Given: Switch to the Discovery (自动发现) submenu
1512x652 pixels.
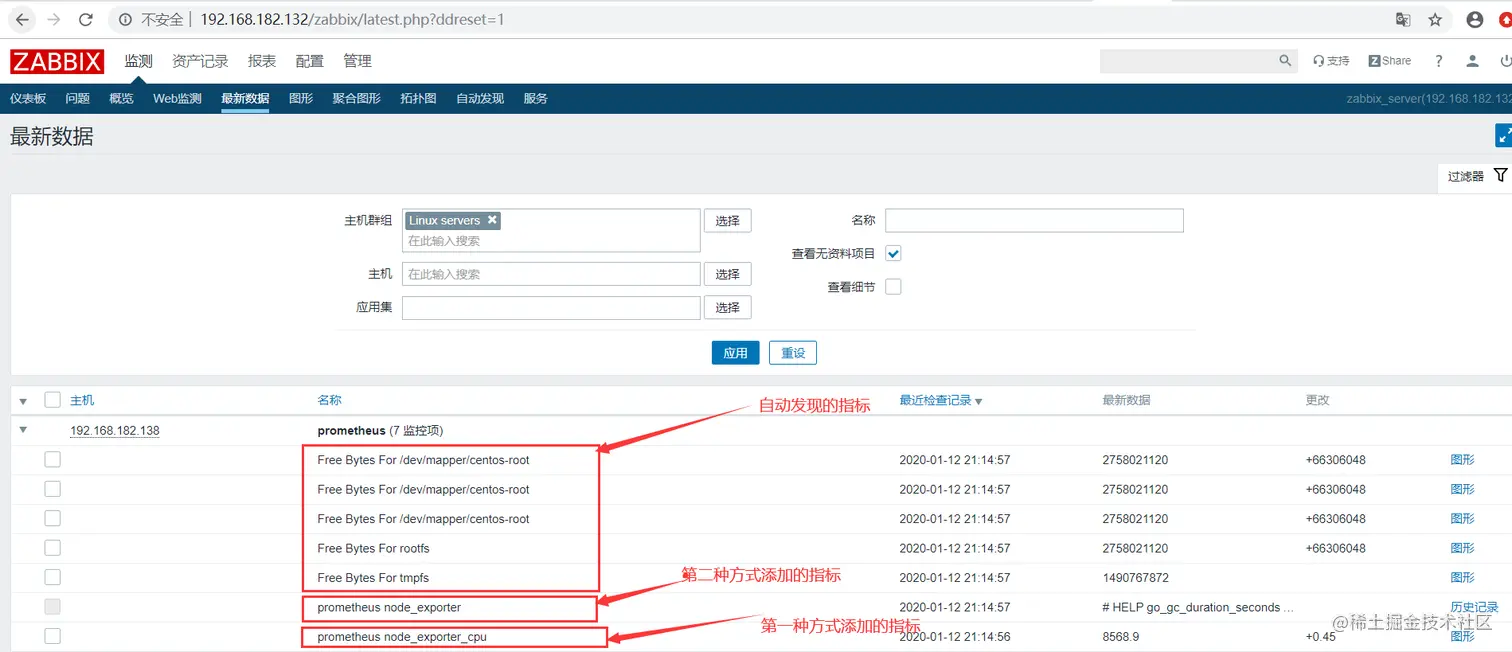Looking at the screenshot, I should pos(480,98).
